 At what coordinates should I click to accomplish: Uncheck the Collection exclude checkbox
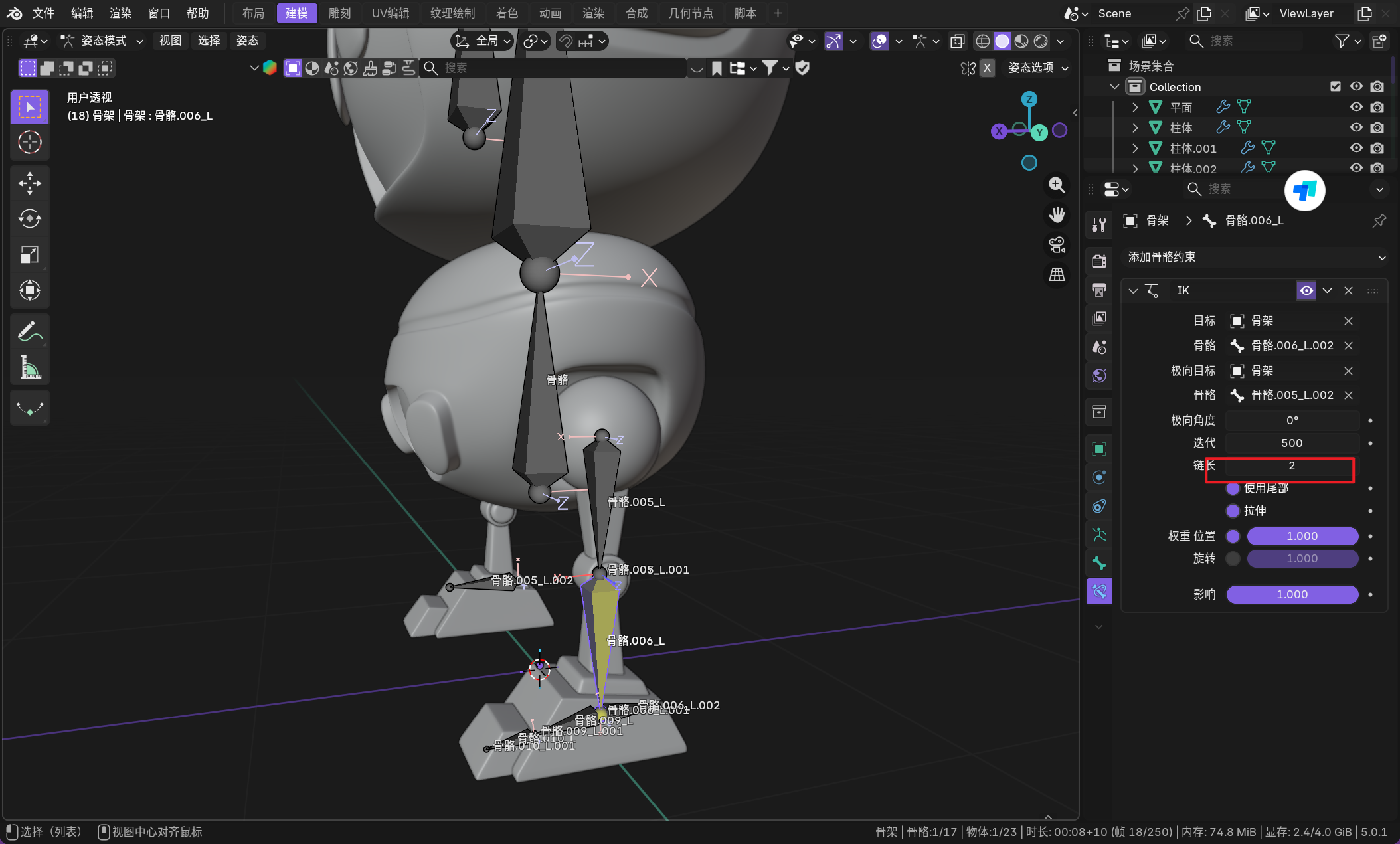pos(1336,86)
